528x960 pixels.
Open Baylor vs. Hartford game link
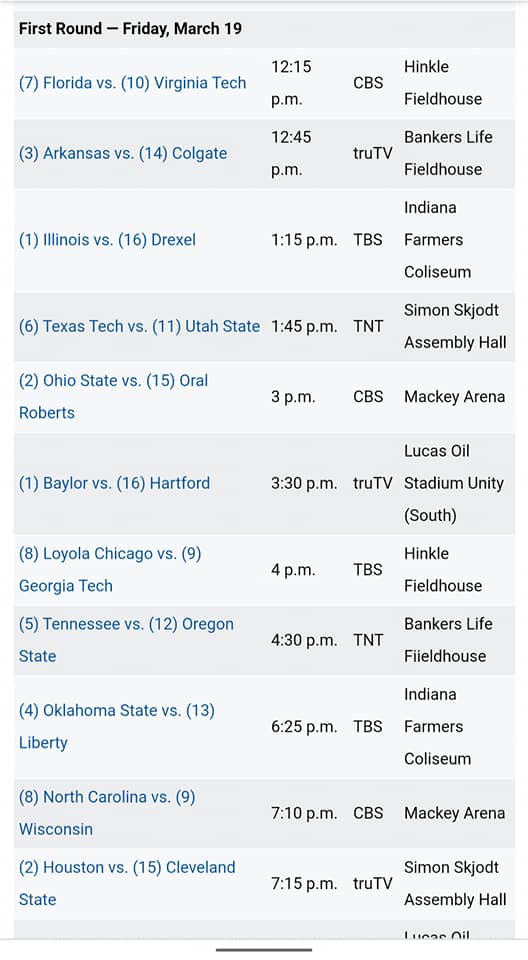point(115,483)
